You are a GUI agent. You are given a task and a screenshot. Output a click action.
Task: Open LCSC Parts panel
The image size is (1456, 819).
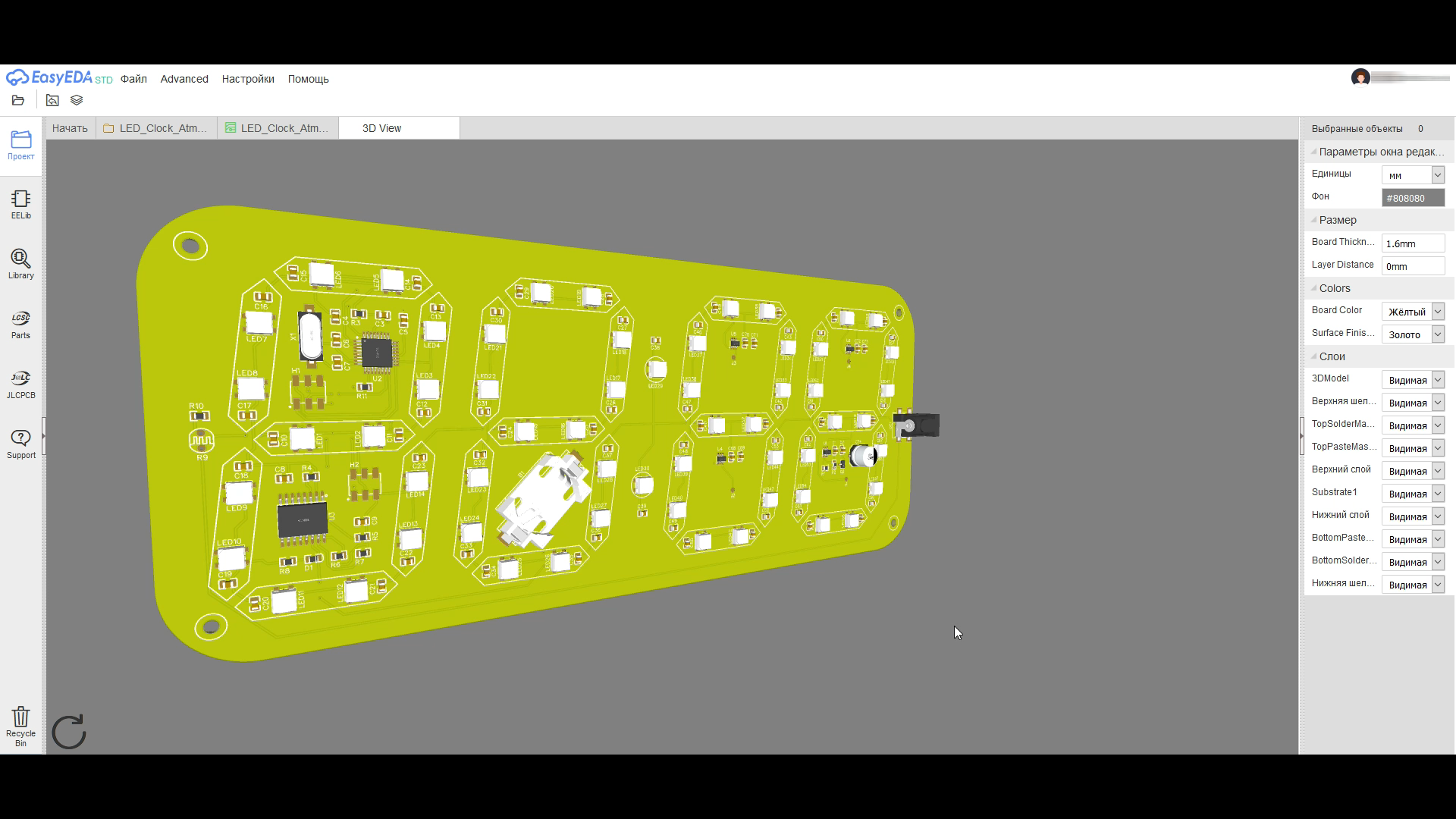[20, 324]
